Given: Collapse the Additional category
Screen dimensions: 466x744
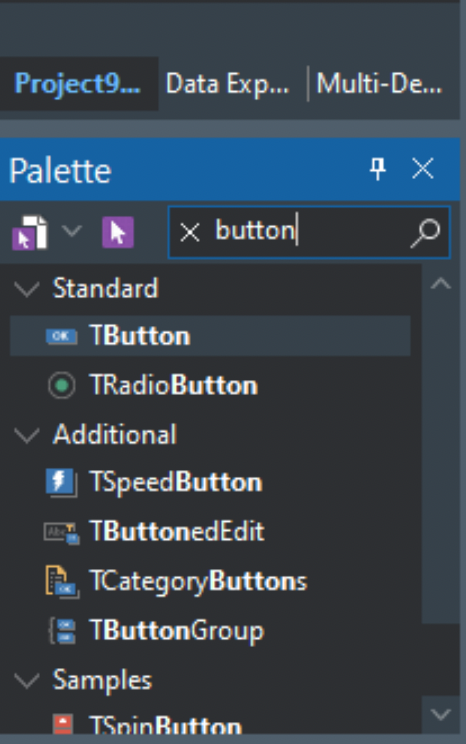Looking at the screenshot, I should 27,435.
